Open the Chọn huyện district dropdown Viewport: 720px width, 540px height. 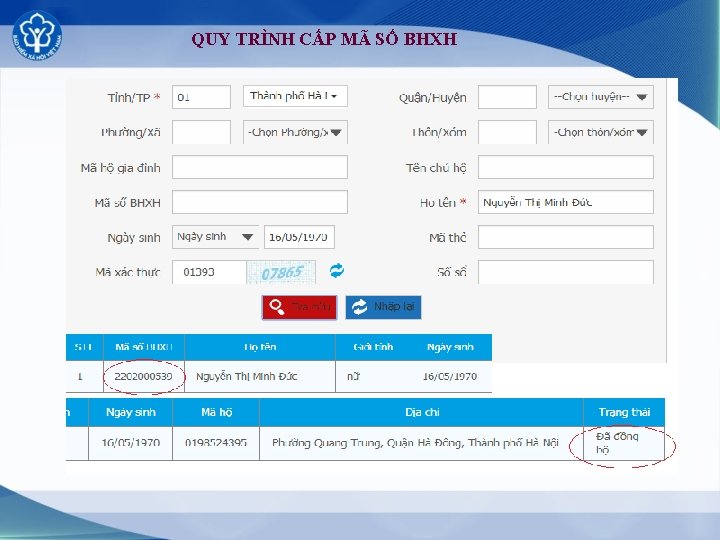tap(601, 97)
